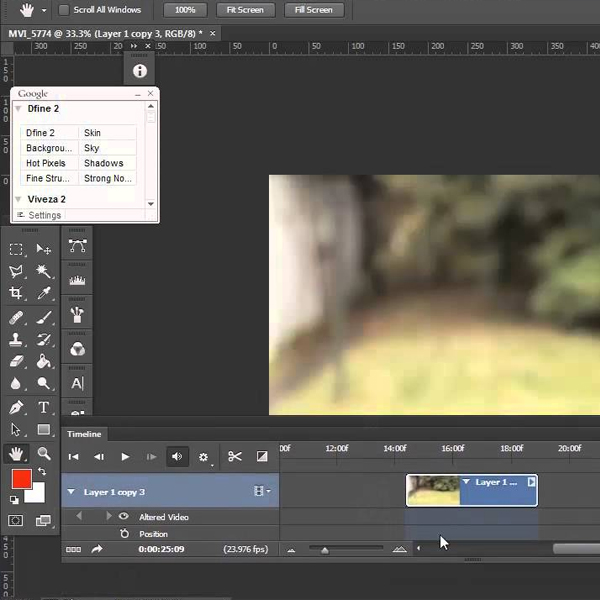Select the Horizontal Type tool
The width and height of the screenshot is (600, 600).
coord(44,407)
